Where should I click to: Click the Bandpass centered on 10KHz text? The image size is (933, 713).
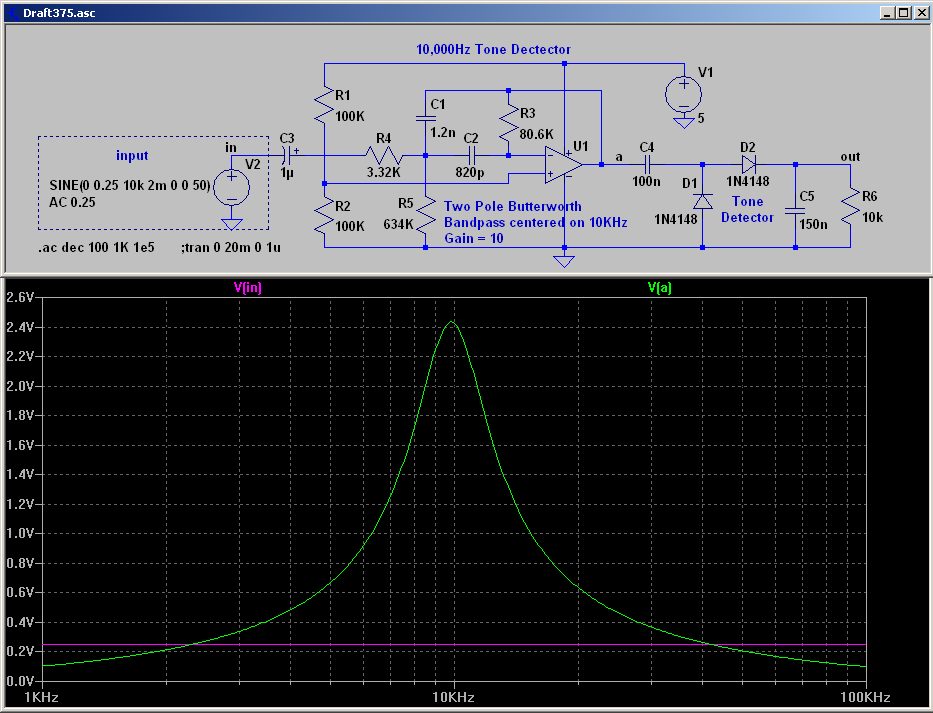(x=536, y=223)
